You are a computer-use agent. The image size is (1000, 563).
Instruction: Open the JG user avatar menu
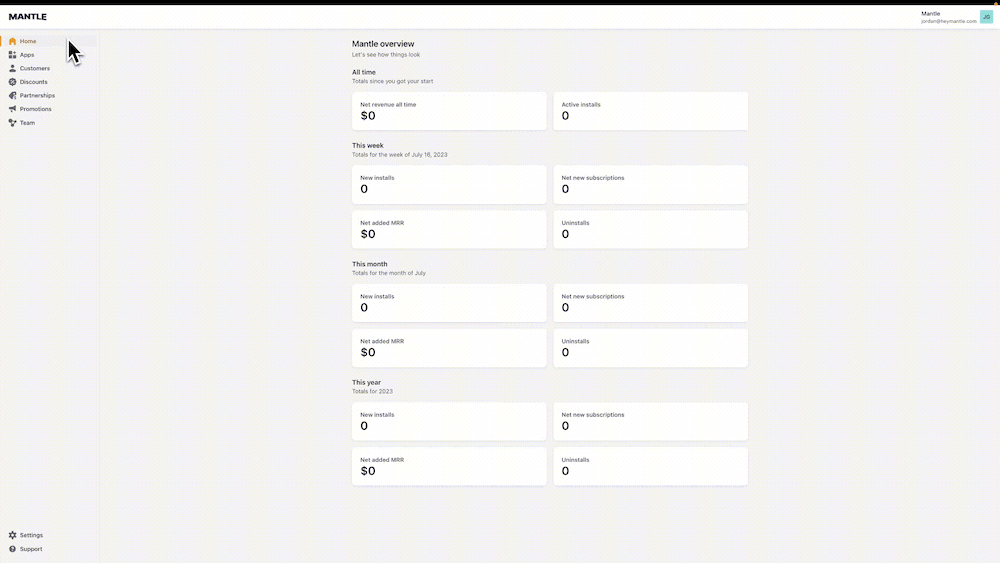pos(986,17)
